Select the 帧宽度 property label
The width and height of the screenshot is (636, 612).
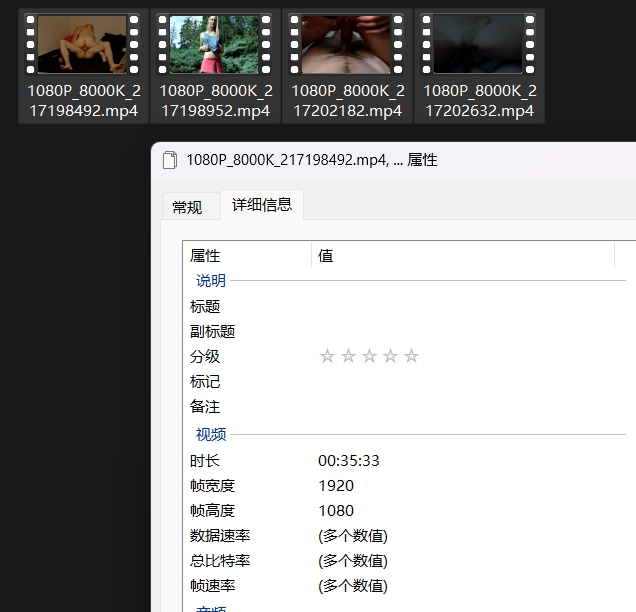pos(213,486)
